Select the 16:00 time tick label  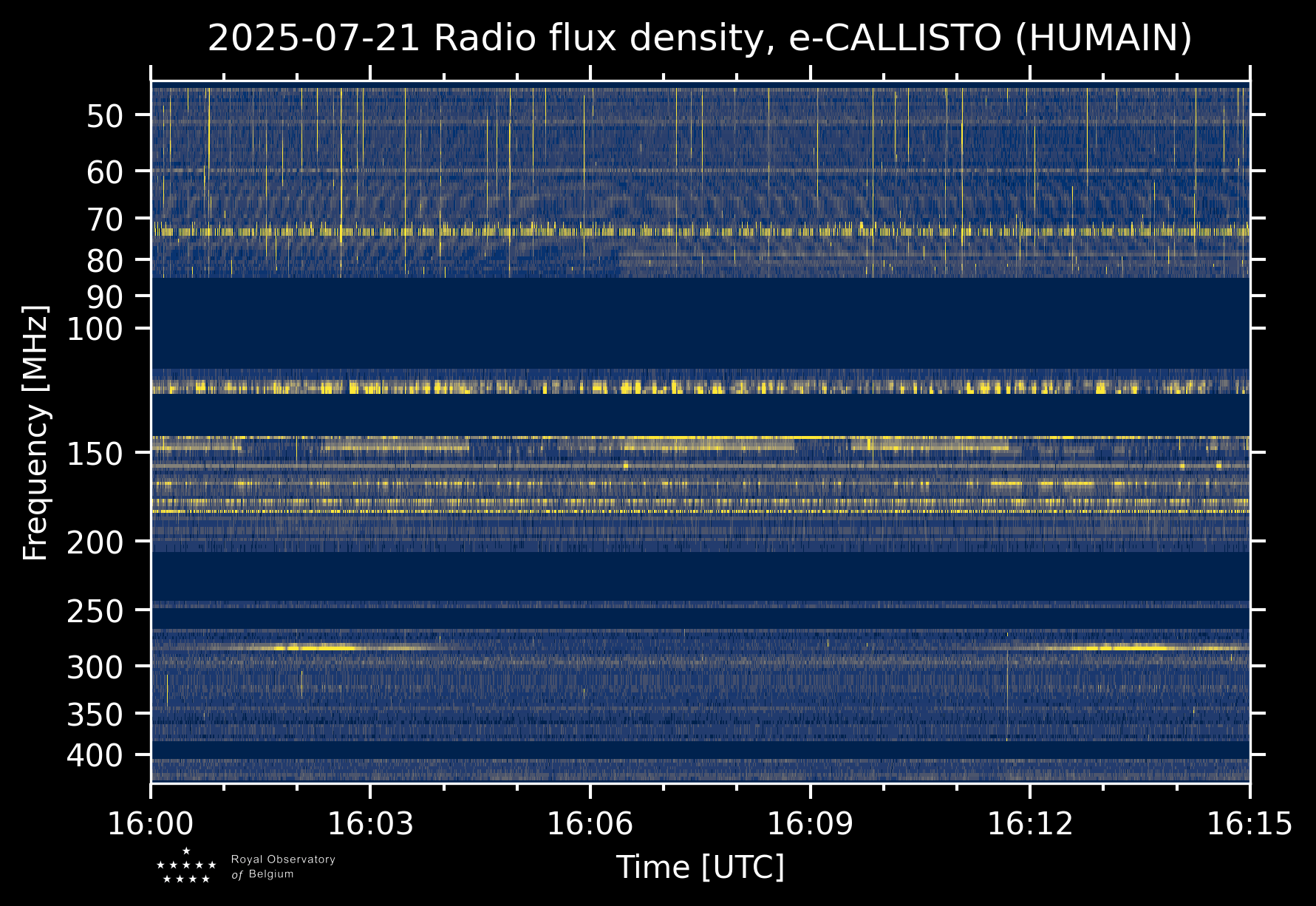point(151,823)
